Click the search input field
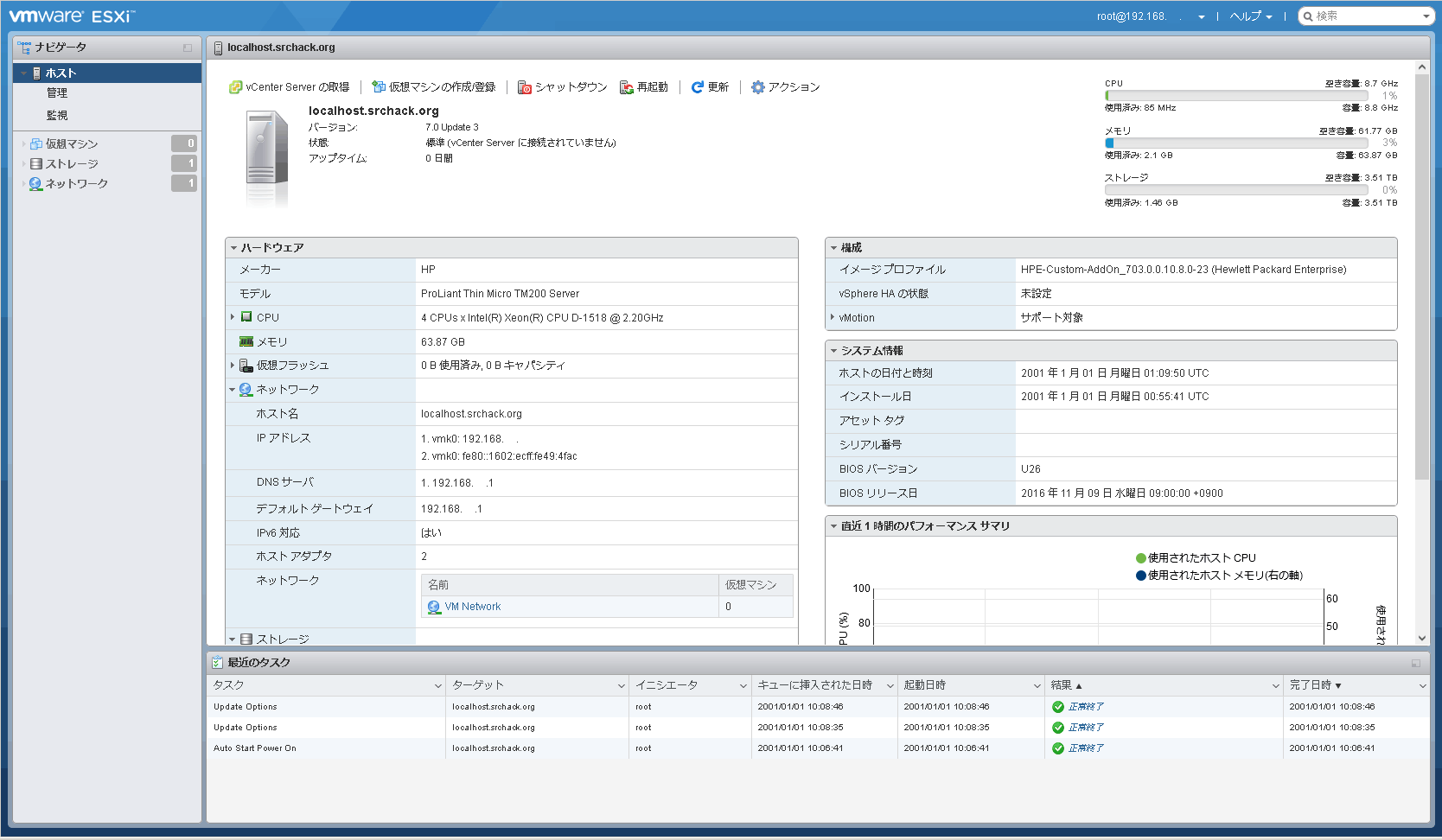 1366,16
